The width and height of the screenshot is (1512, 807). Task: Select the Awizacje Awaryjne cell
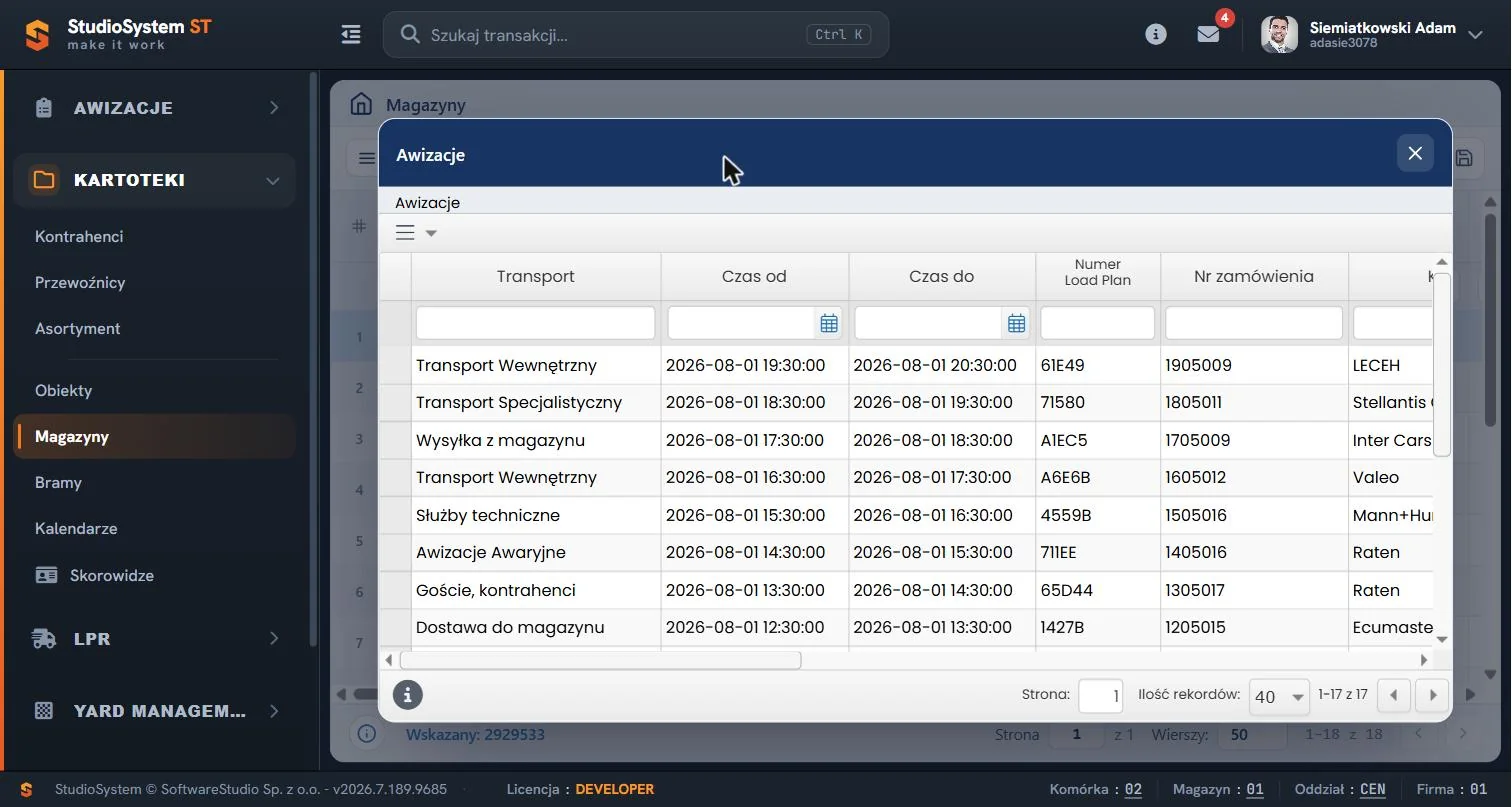[536, 553]
